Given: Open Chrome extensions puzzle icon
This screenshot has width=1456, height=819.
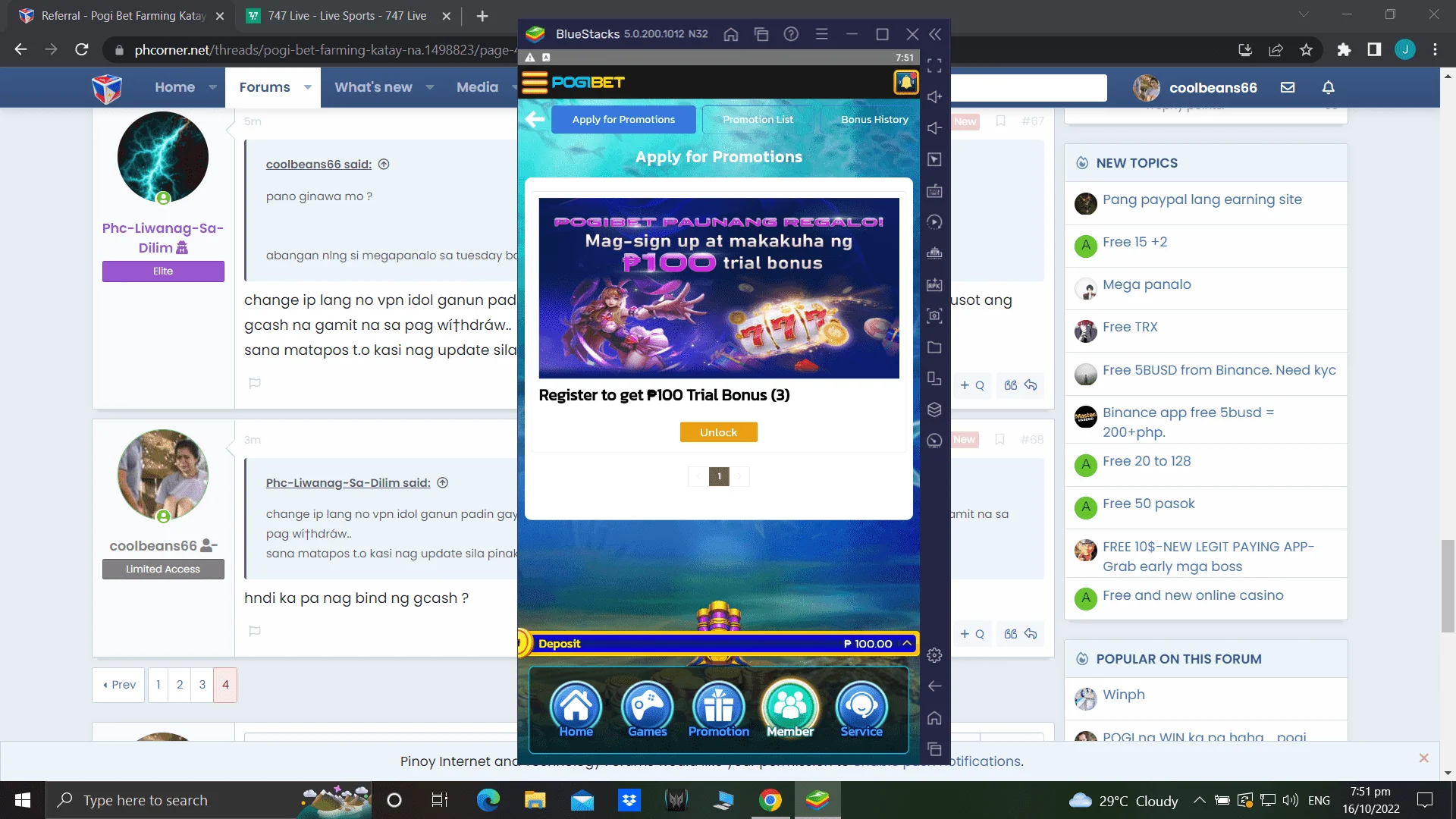Looking at the screenshot, I should 1344,50.
